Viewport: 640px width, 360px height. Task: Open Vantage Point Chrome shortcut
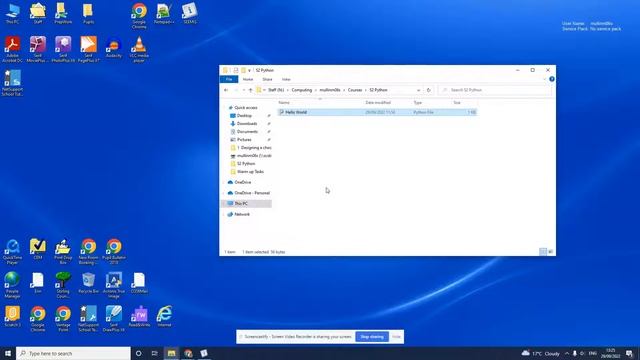point(63,319)
